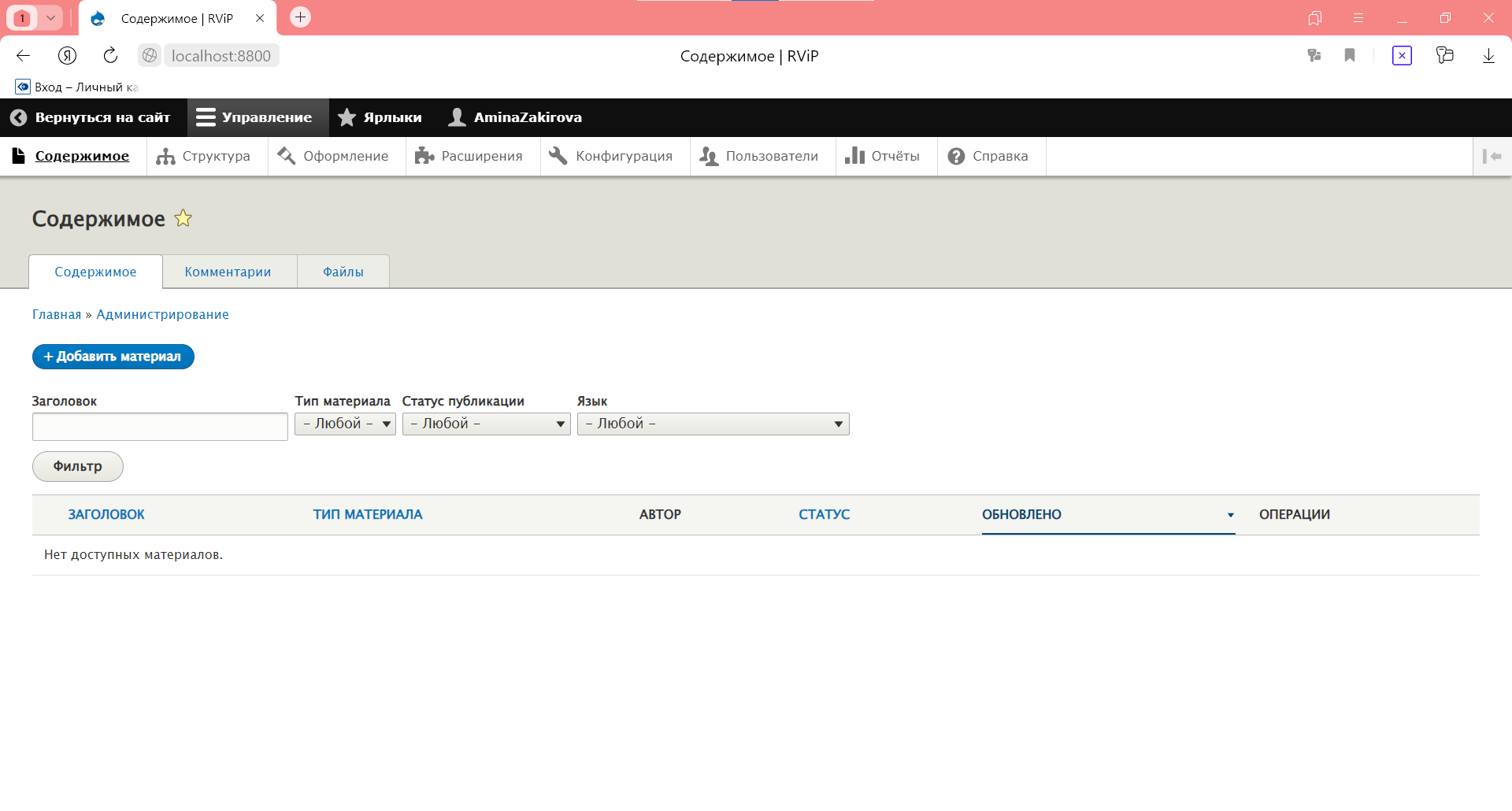Switch to the Комментарии tab
Image resolution: width=1512 pixels, height=811 pixels.
(x=228, y=272)
